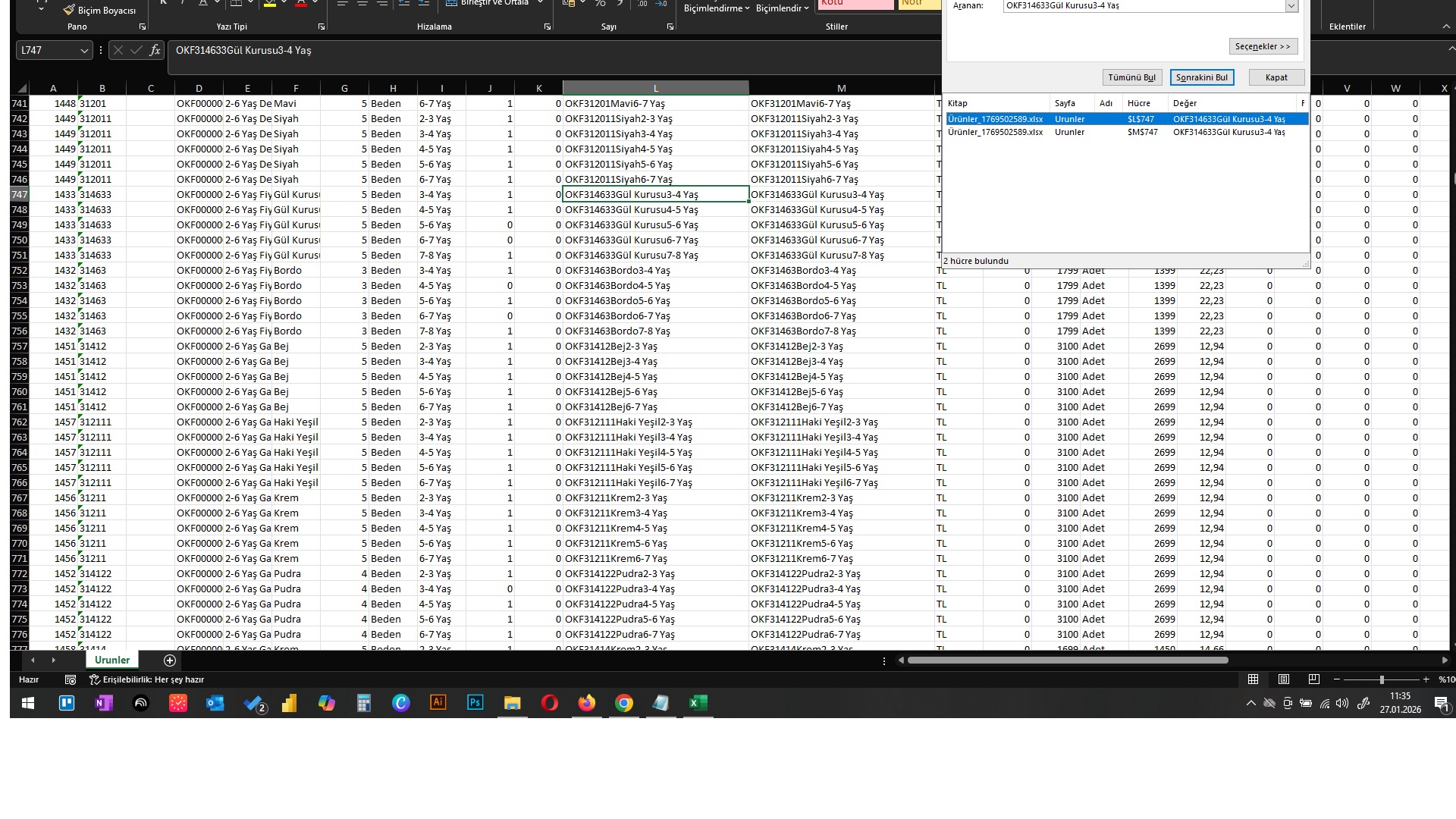Open the Sayı group dialog launcher
1456x819 pixels.
670,27
